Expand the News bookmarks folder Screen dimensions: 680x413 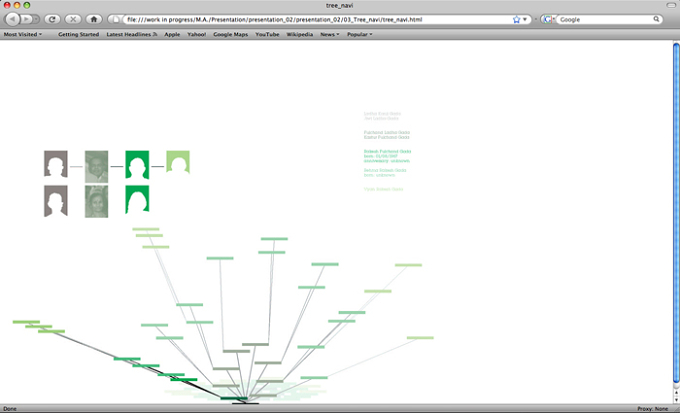click(x=330, y=34)
